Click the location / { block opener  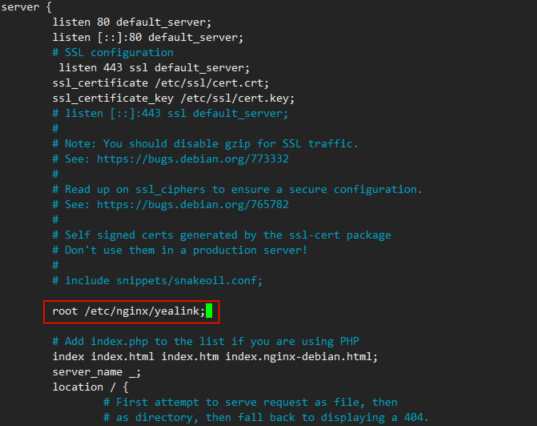click(90, 387)
